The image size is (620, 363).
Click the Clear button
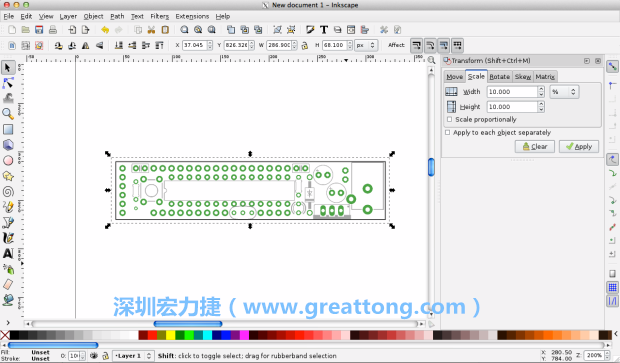(x=535, y=147)
